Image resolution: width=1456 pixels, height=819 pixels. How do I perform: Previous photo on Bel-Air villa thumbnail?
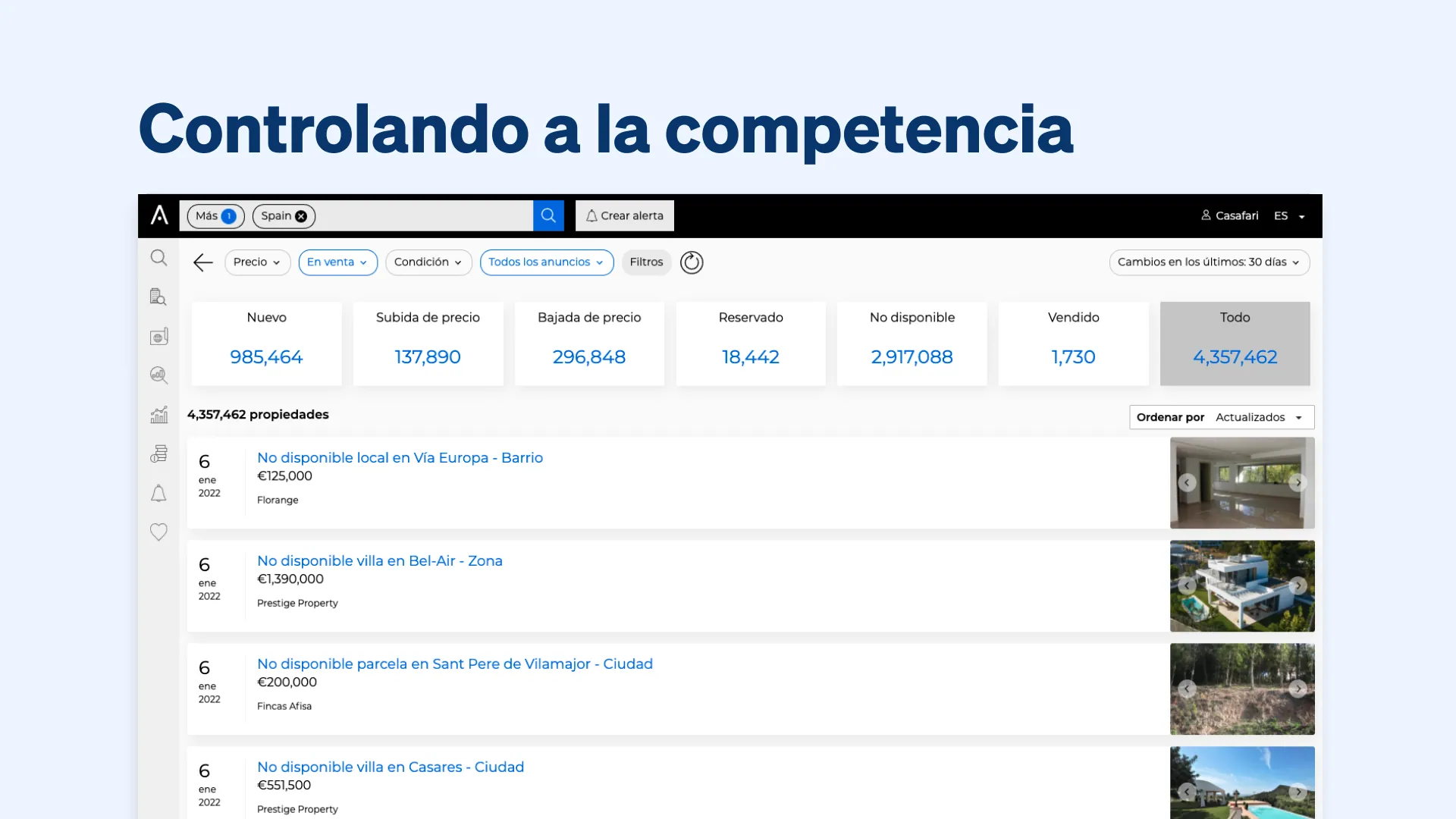point(1187,585)
